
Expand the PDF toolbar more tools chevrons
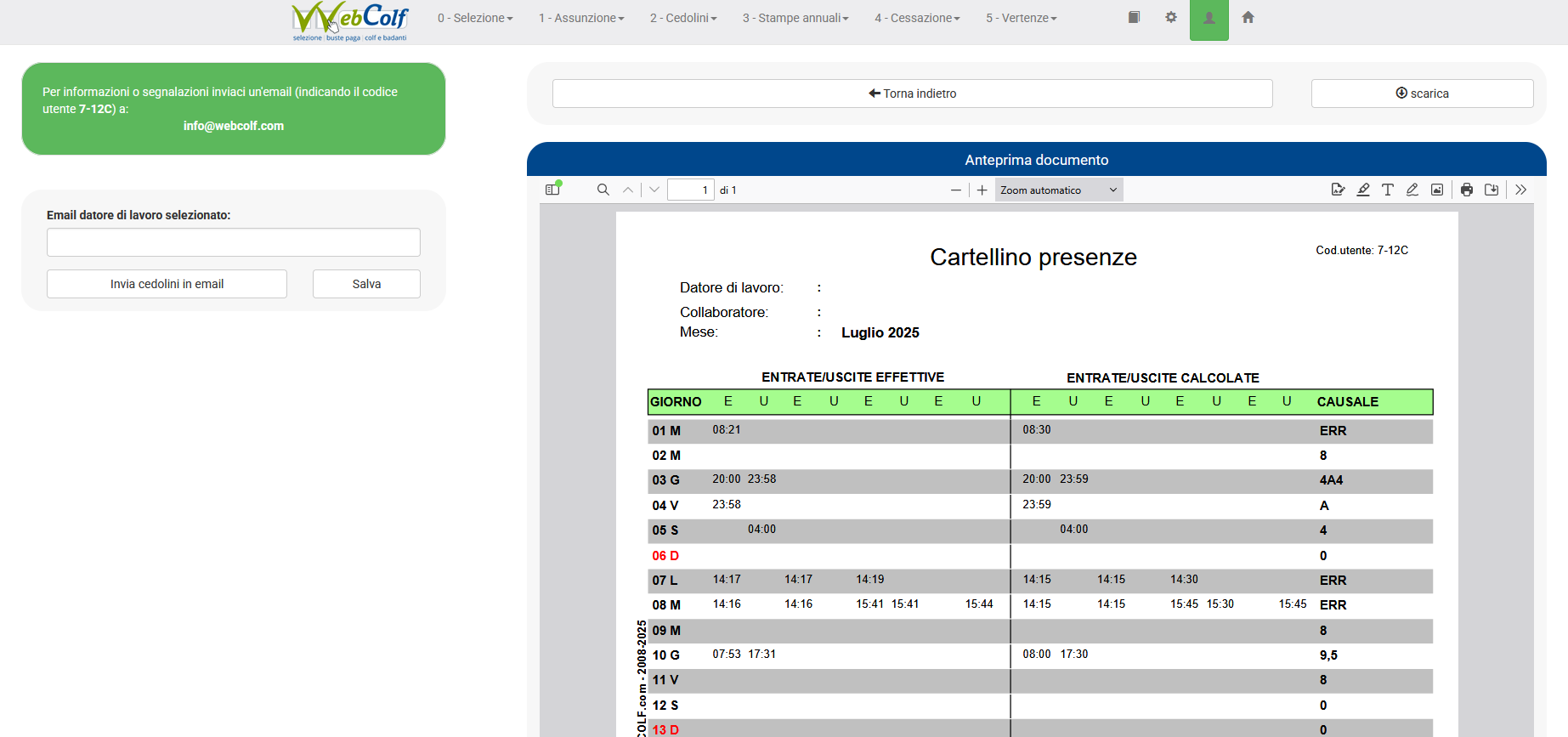coord(1521,190)
